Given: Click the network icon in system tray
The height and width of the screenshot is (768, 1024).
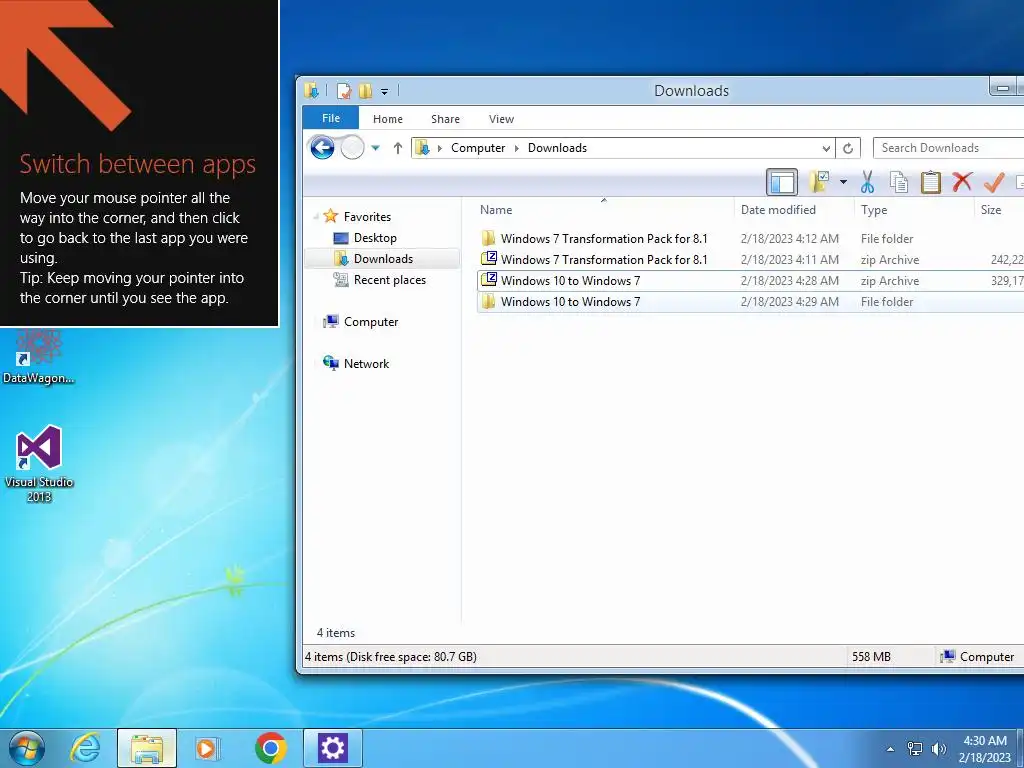Looking at the screenshot, I should pos(915,749).
